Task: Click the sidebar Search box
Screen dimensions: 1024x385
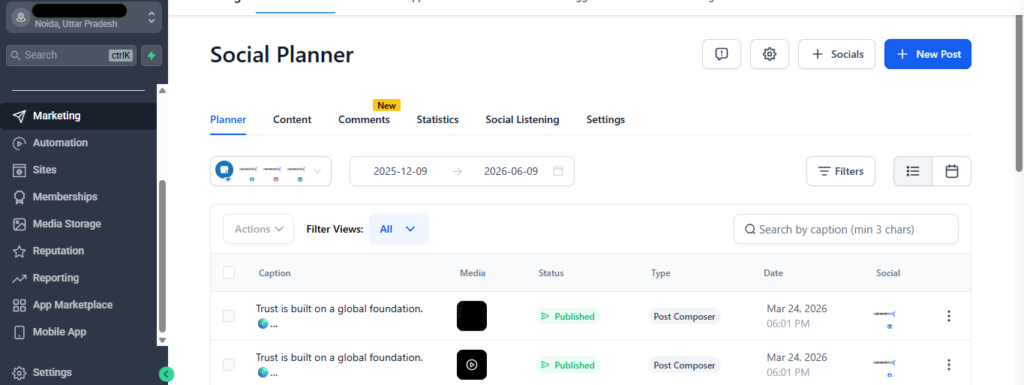Action: click(x=71, y=55)
